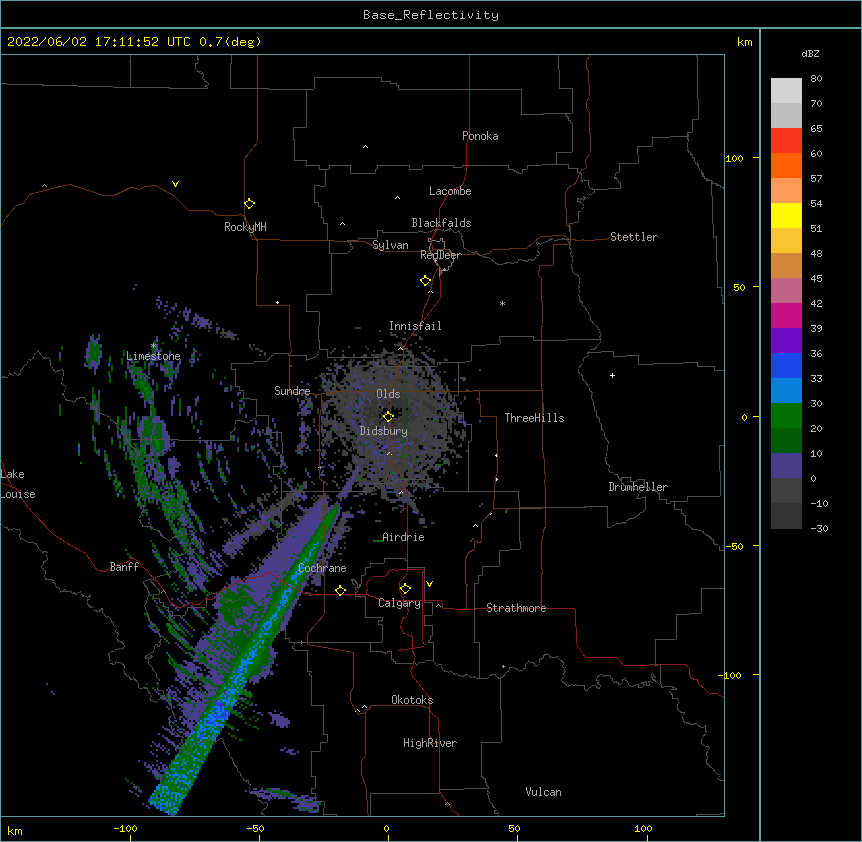The image size is (862, 842).
Task: Click the -100 tick on bottom axis
Action: (x=125, y=828)
